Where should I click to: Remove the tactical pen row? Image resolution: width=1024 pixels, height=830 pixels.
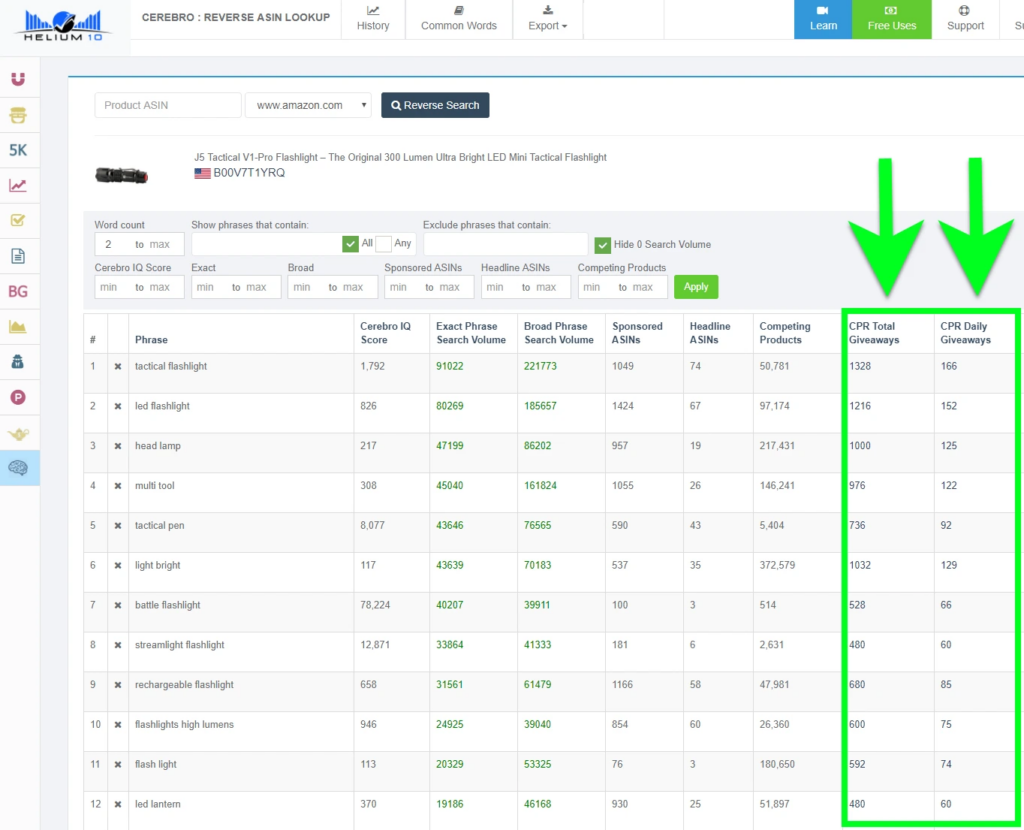tap(118, 526)
